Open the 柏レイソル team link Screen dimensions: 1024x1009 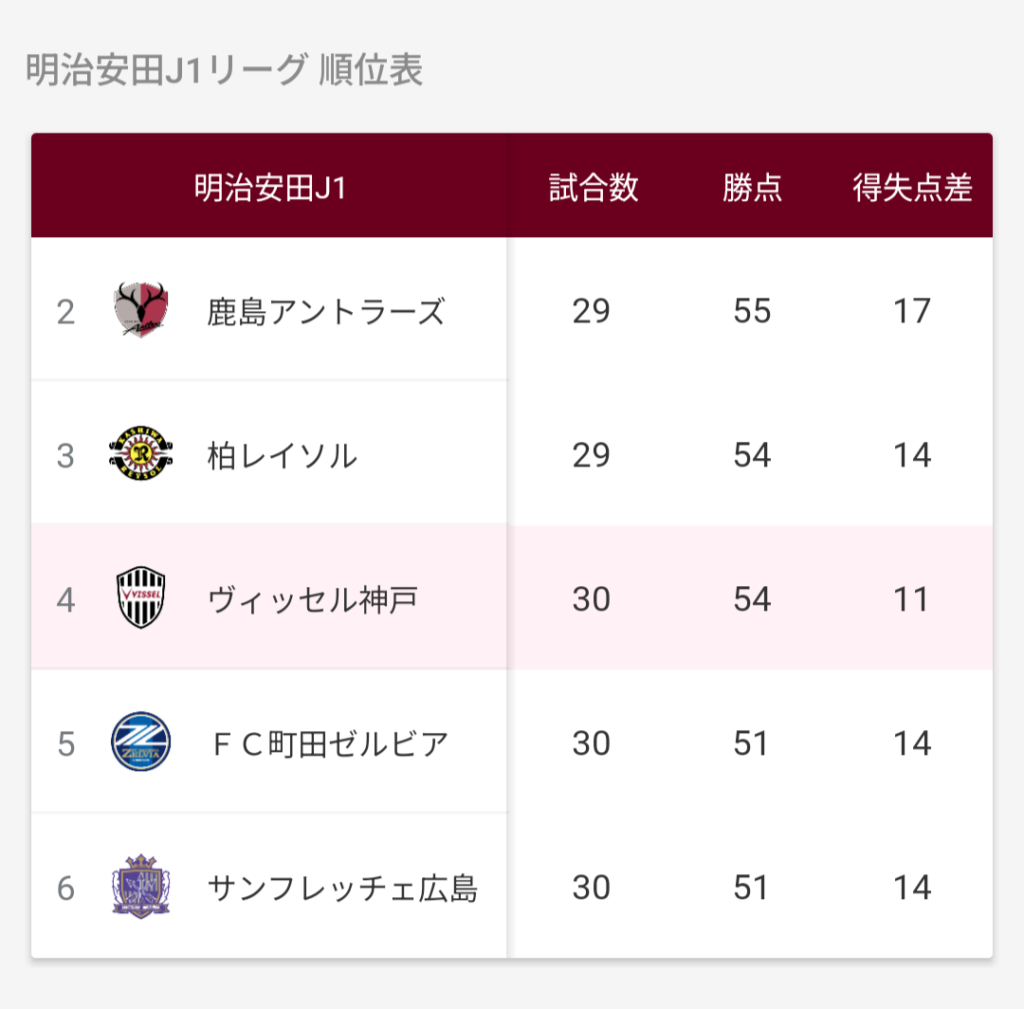pyautogui.click(x=281, y=456)
